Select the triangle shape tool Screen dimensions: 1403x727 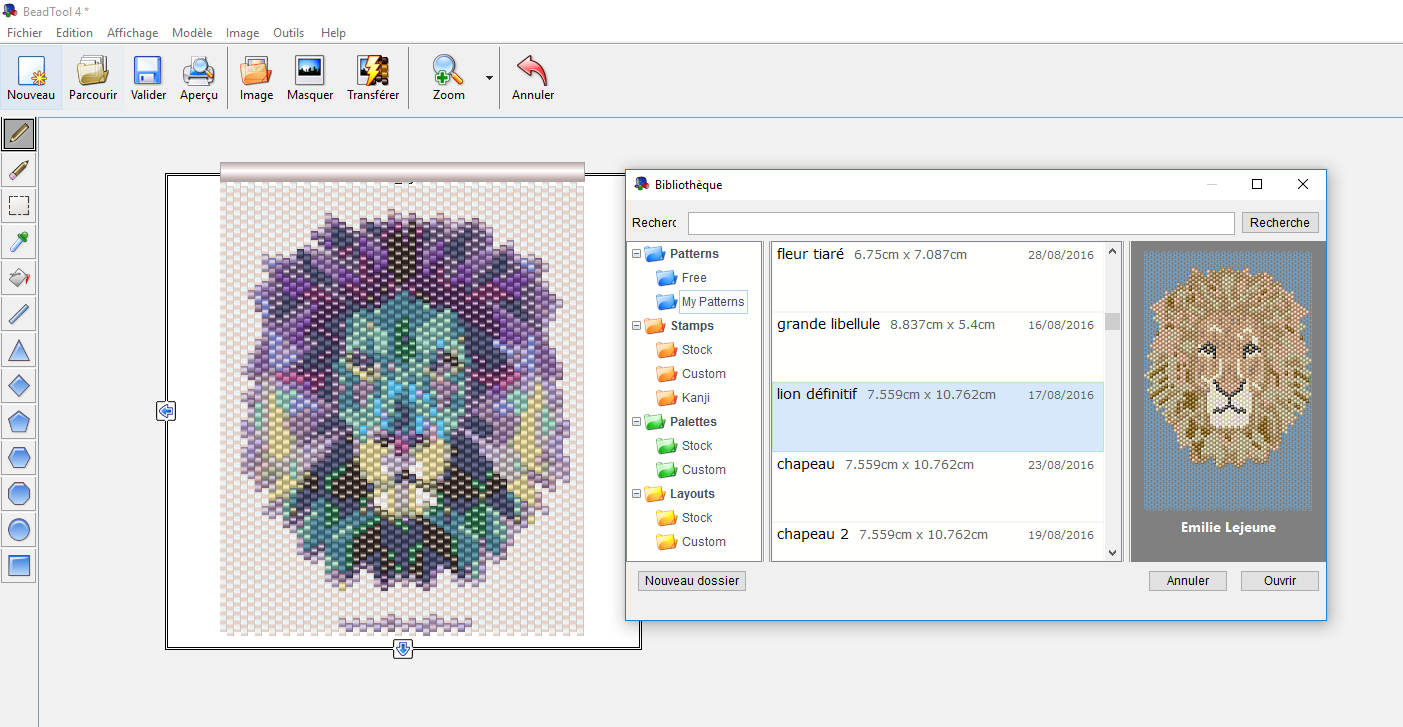[x=19, y=350]
